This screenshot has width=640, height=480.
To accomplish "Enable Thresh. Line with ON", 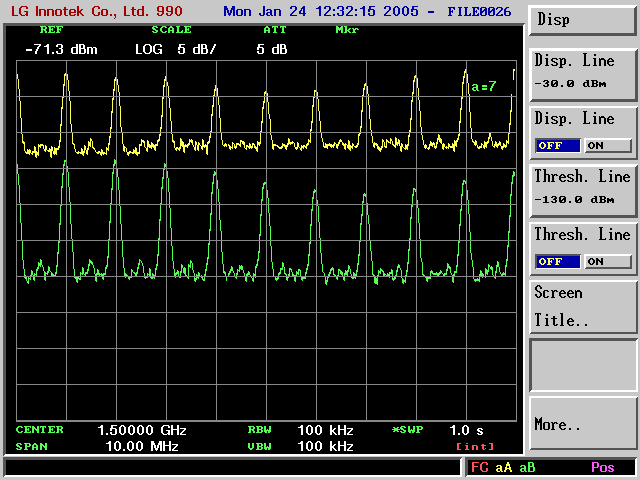I will [x=608, y=261].
